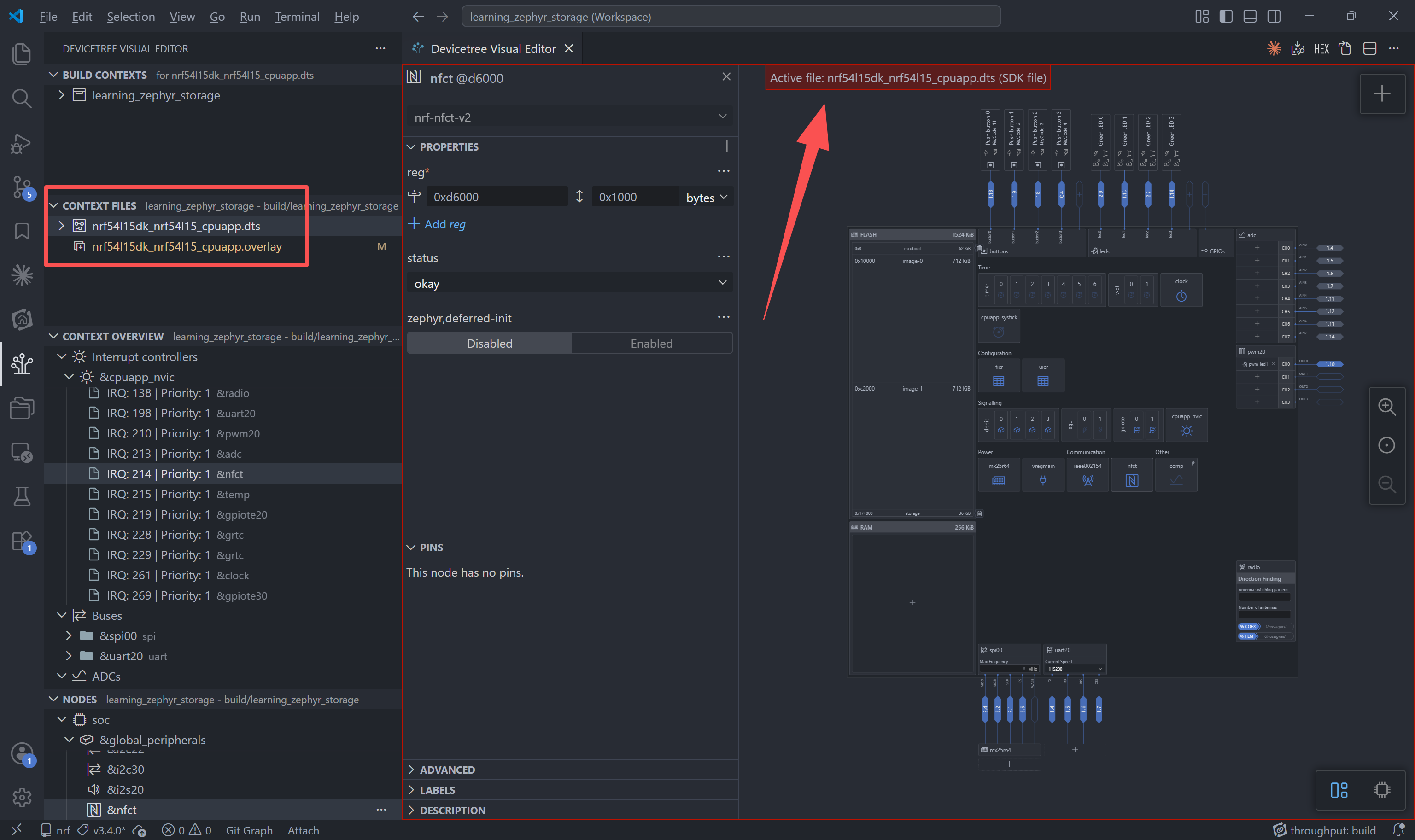
Task: Toggle the primary side bar layout icon
Action: point(1226,17)
